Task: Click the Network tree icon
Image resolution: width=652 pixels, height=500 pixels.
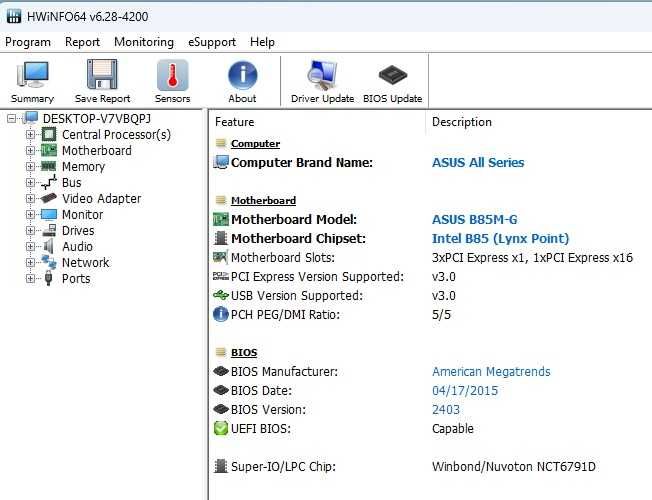Action: pos(49,262)
